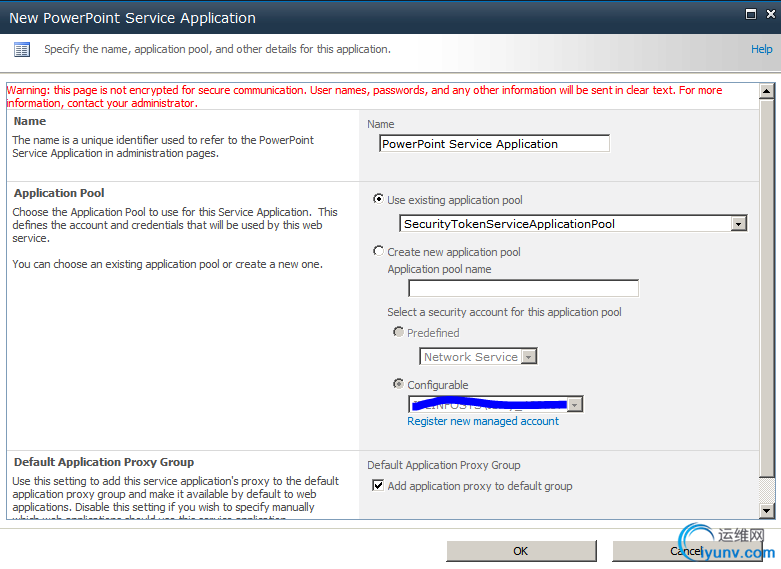Select the Predefined security account radio
This screenshot has height=569, width=781.
[399, 332]
